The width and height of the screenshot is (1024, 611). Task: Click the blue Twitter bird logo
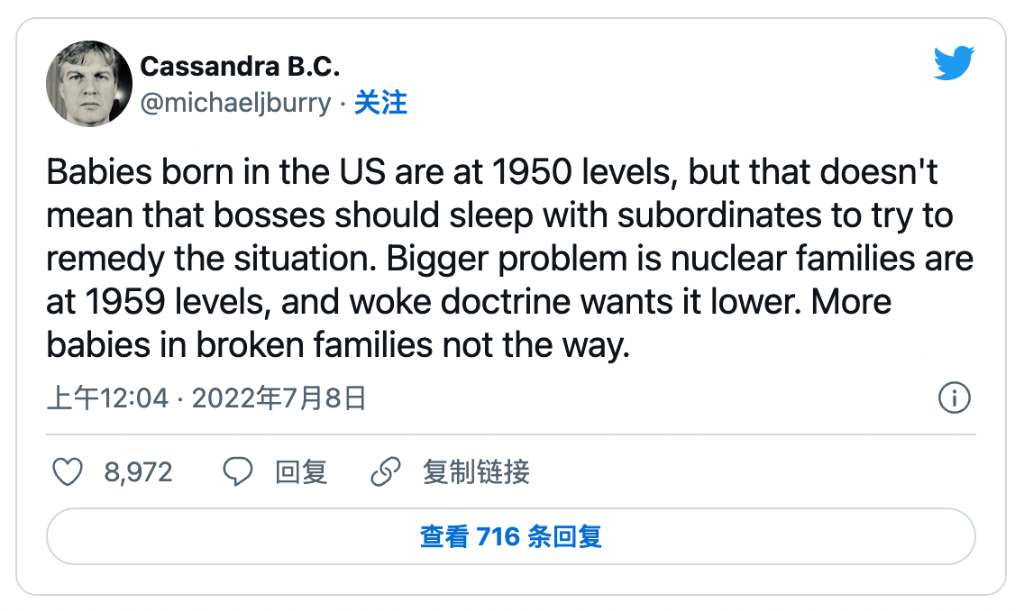coord(953,64)
